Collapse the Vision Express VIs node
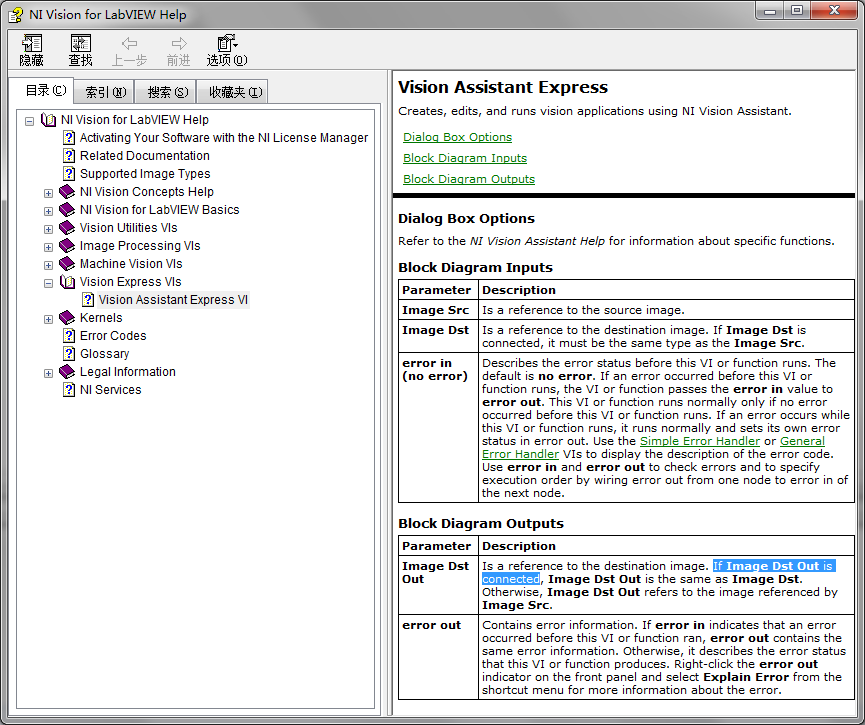Screen dimensions: 865x725 click(x=49, y=283)
